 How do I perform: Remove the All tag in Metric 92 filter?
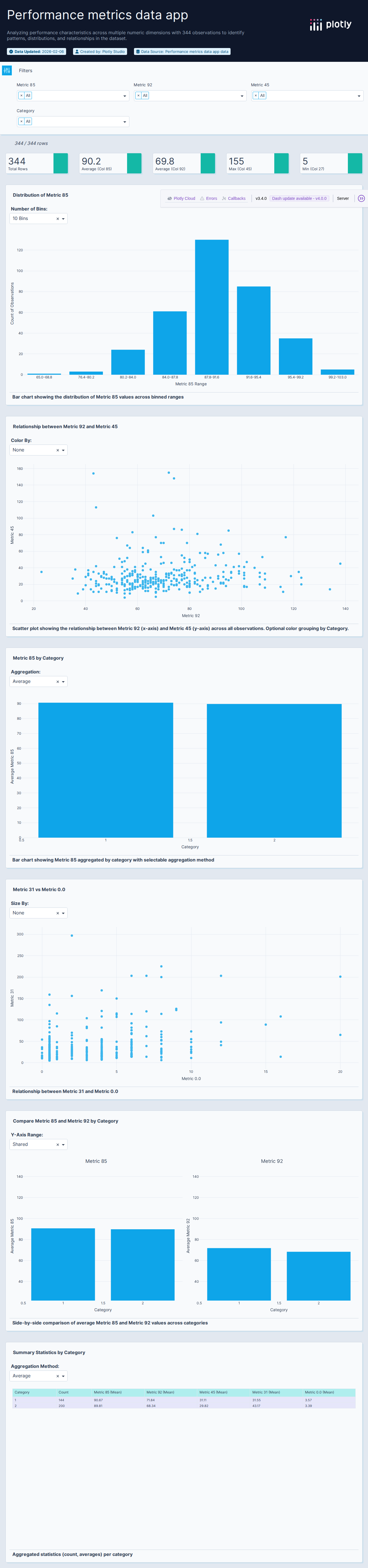138,95
